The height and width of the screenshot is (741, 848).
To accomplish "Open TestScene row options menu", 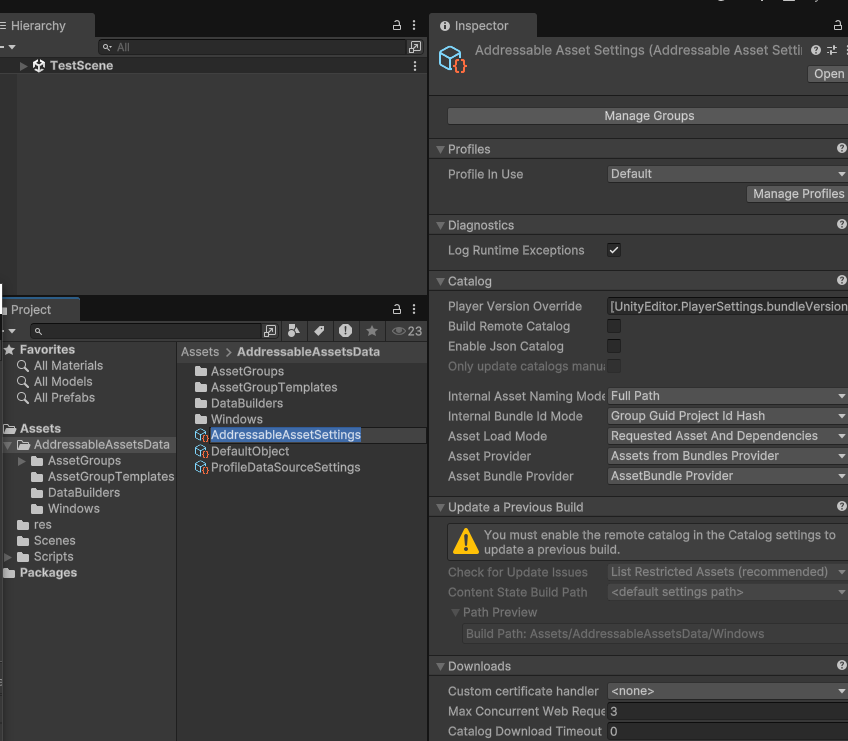I will (x=415, y=65).
